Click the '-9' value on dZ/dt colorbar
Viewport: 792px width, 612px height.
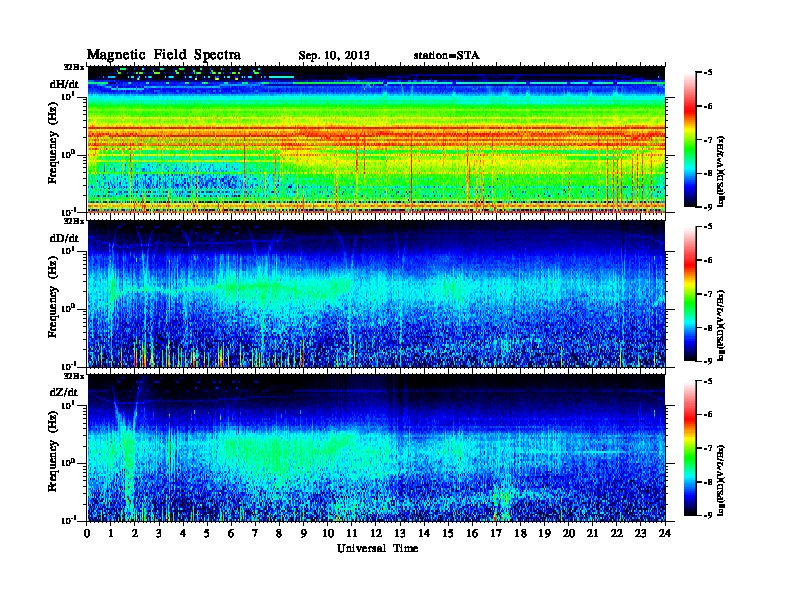[708, 515]
